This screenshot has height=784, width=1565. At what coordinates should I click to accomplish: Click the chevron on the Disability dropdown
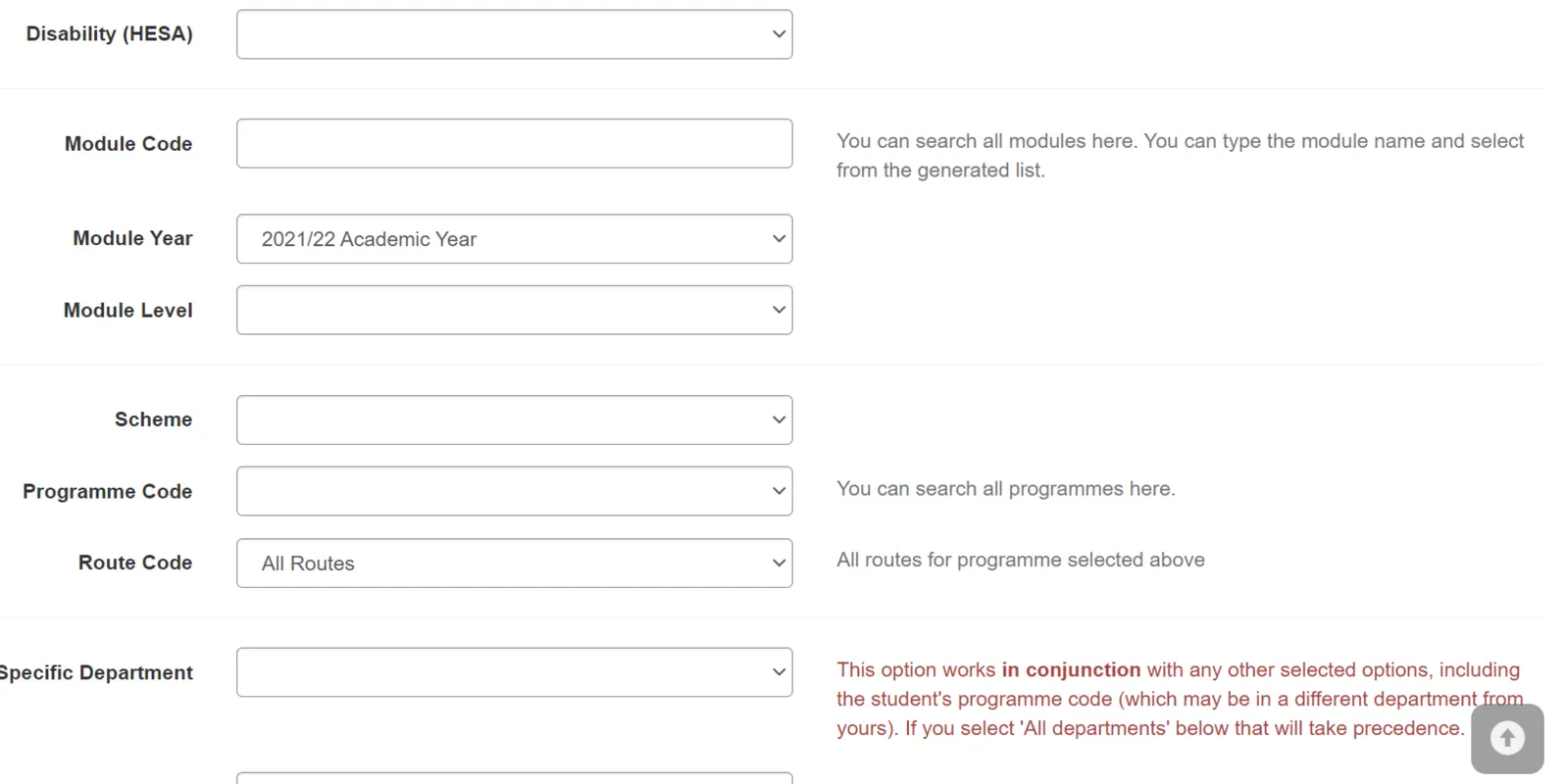tap(779, 33)
